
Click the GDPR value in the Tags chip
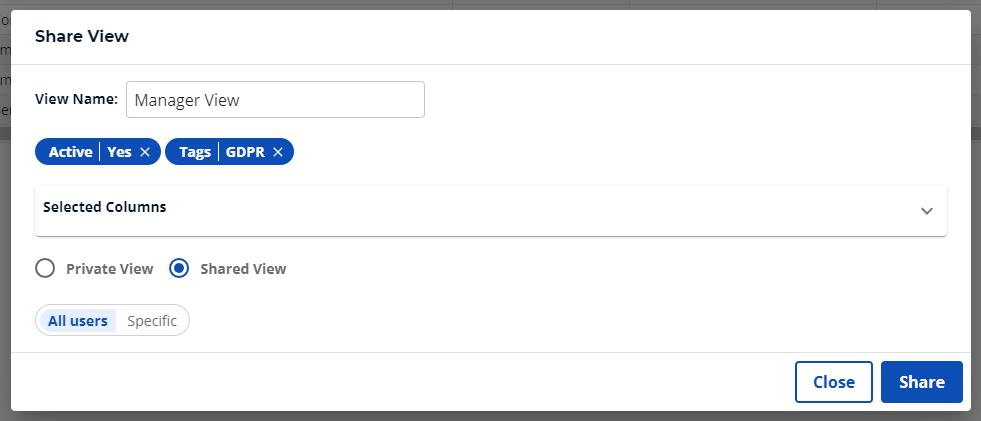(246, 152)
